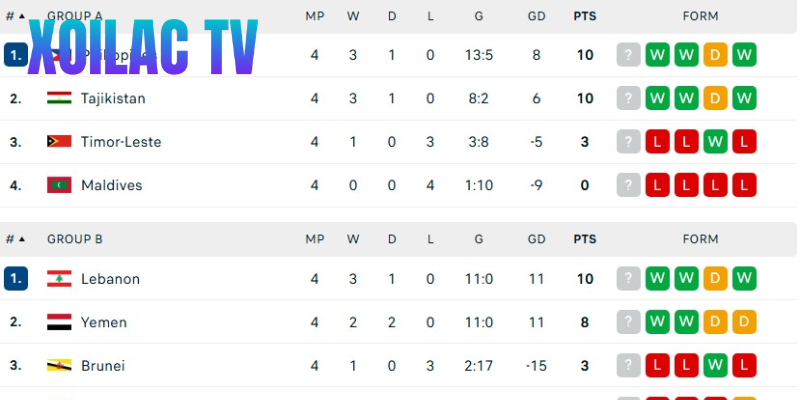The height and width of the screenshot is (400, 800).
Task: Click the Timor-Leste flag icon
Action: click(59, 142)
